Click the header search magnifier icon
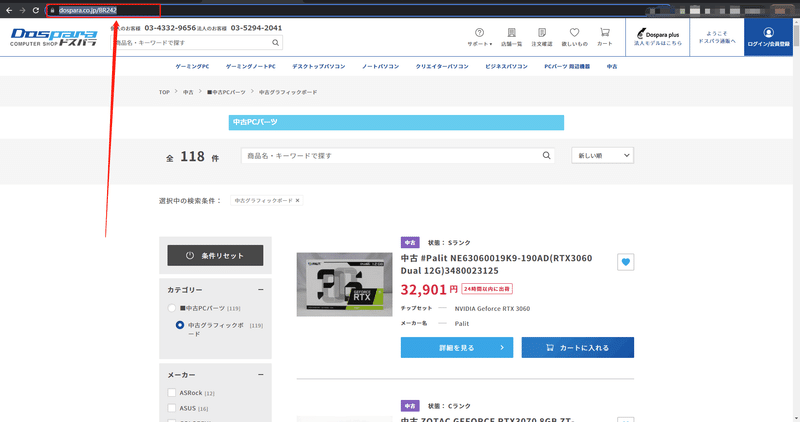This screenshot has width=800, height=422. pyautogui.click(x=276, y=43)
